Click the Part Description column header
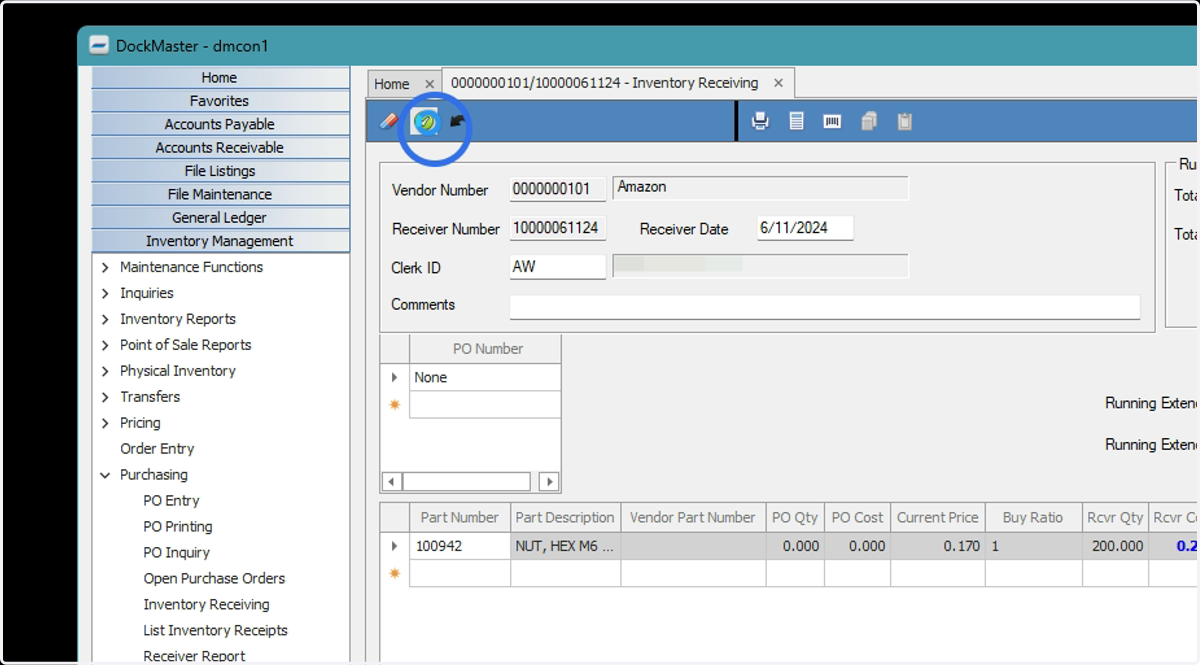1200x665 pixels. point(566,518)
